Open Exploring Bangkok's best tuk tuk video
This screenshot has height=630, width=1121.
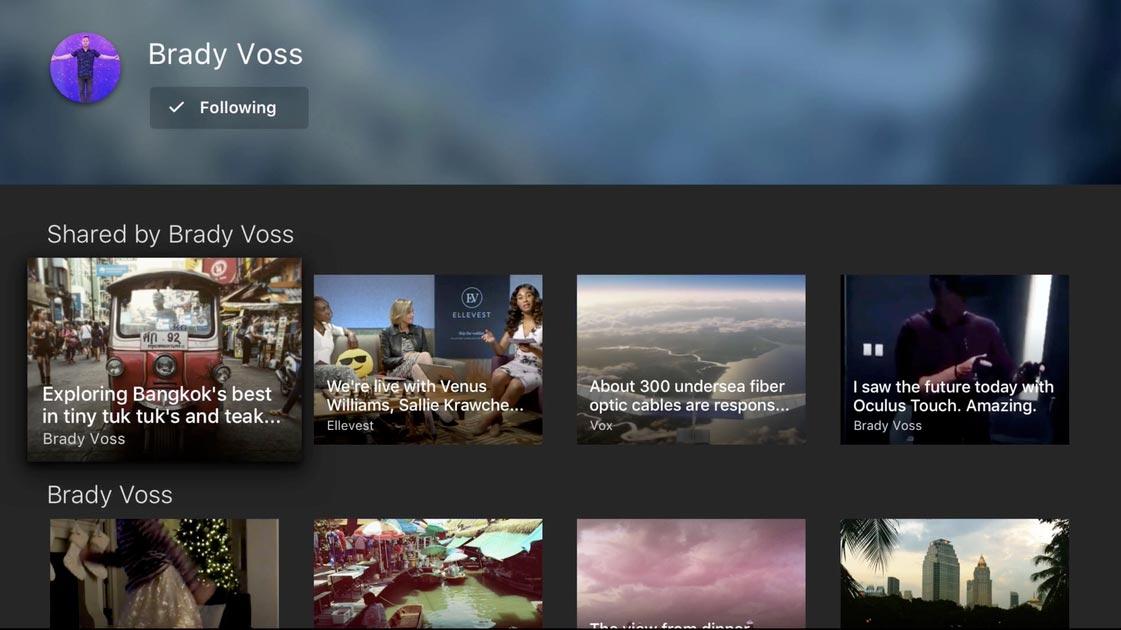click(164, 360)
